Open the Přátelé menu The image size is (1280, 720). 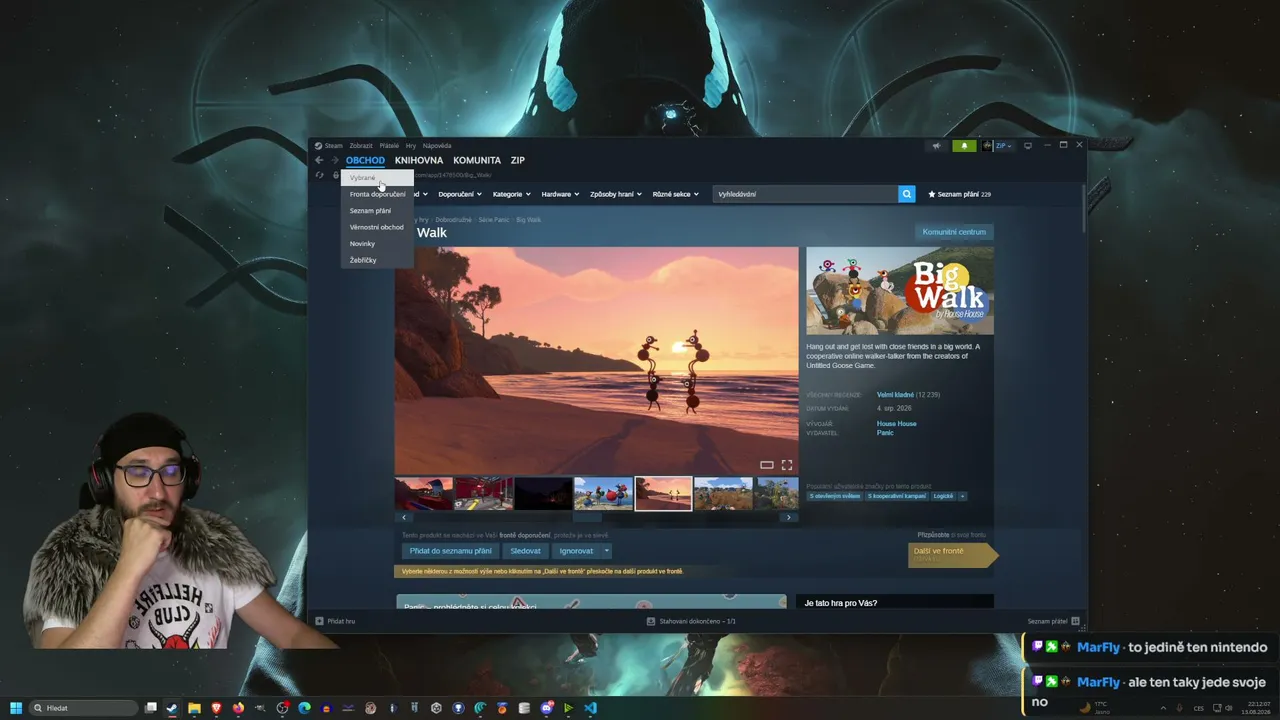click(x=389, y=146)
